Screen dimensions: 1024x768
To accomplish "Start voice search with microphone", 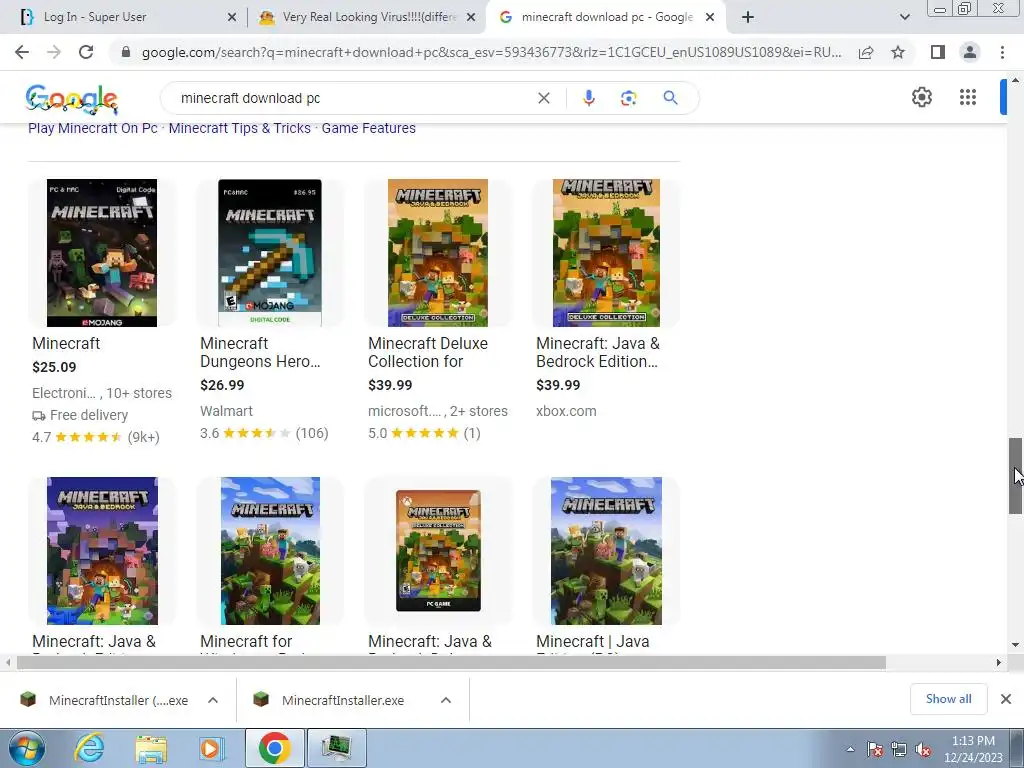I will tap(588, 98).
